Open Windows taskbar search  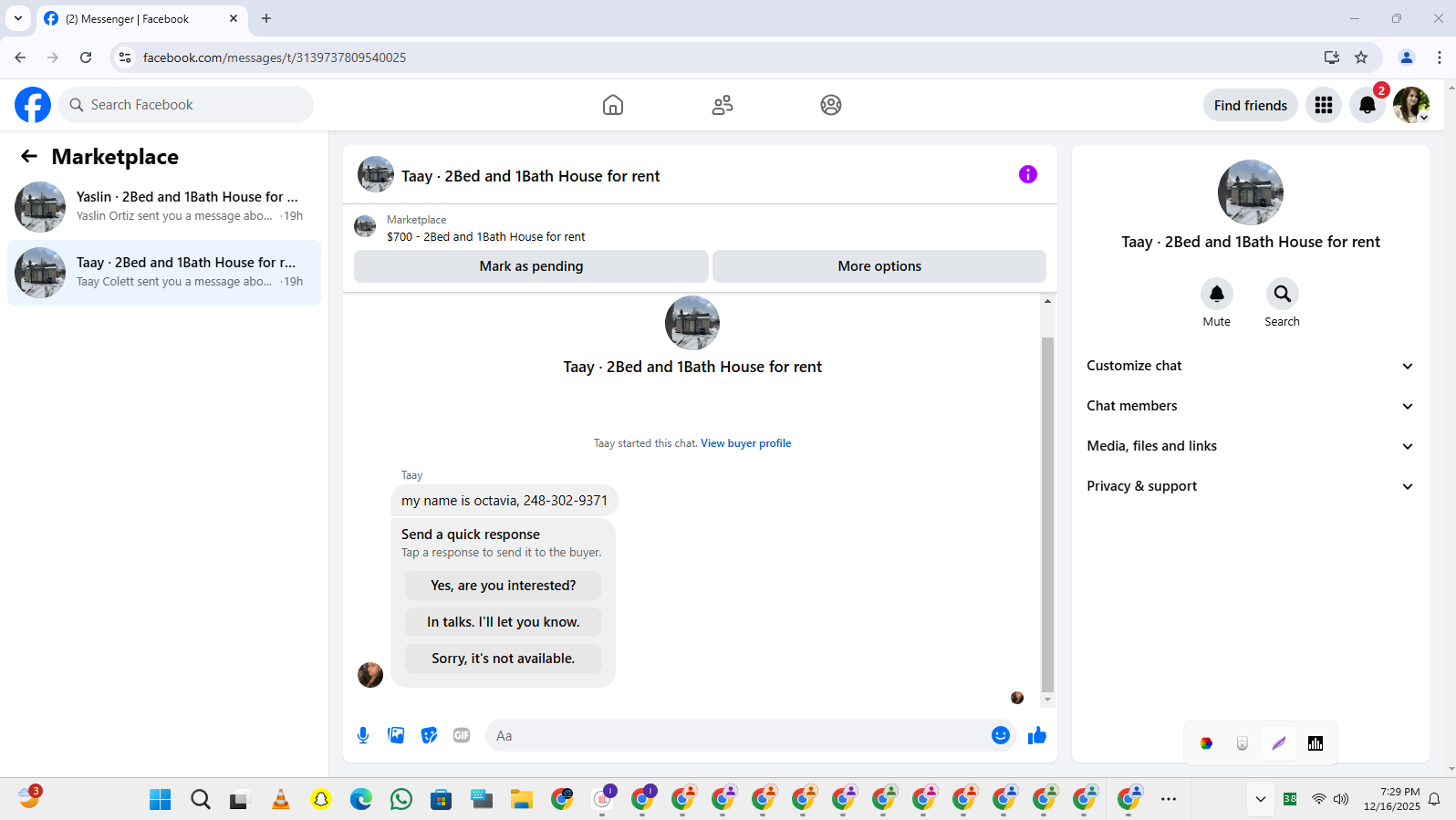(x=201, y=799)
